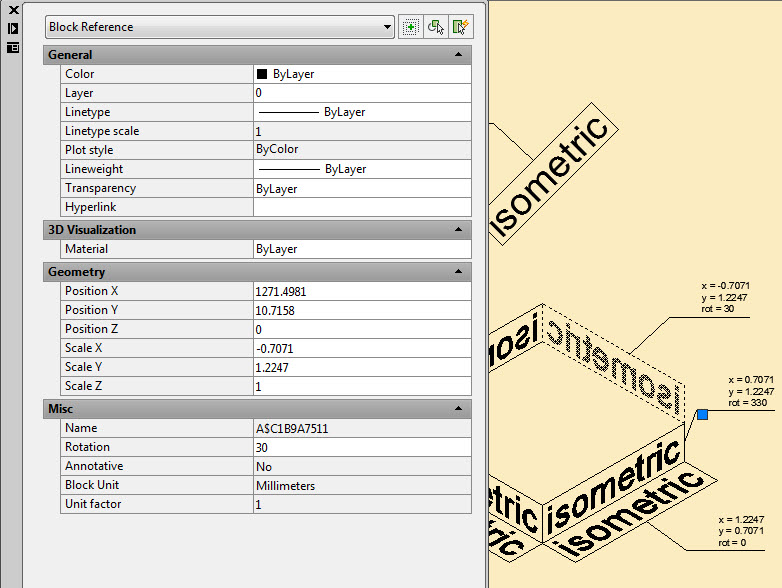The width and height of the screenshot is (782, 588).
Task: Toggle the auto-hide icon on the palette strip
Action: 13,28
